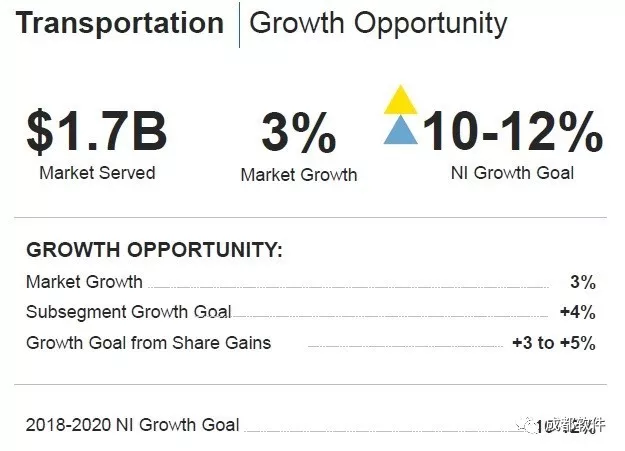Screen dimensions: 625x451
Task: Click the 3% value in Market Growth row
Action: click(583, 282)
